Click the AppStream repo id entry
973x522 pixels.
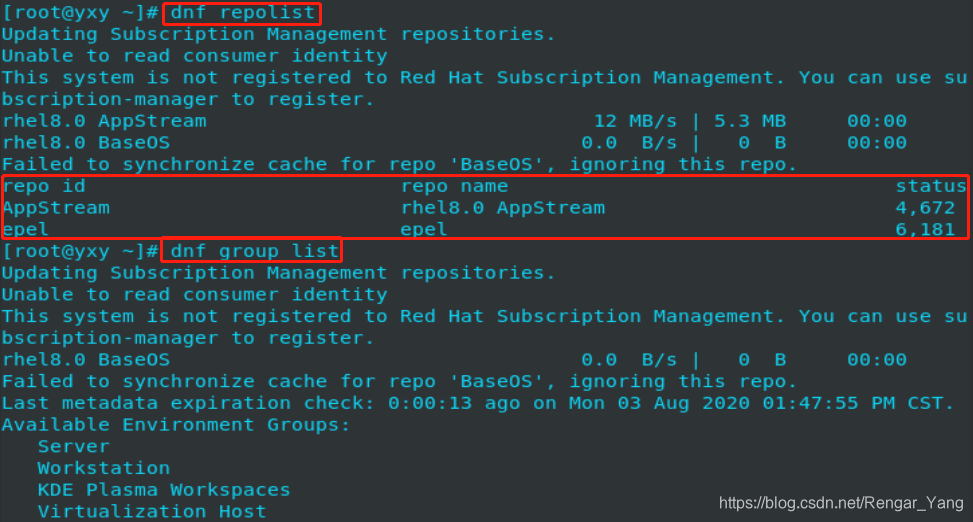56,207
